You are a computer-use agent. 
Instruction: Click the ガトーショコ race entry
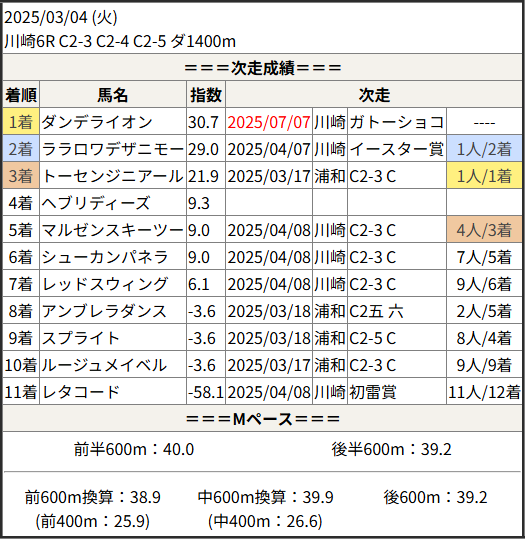(396, 122)
